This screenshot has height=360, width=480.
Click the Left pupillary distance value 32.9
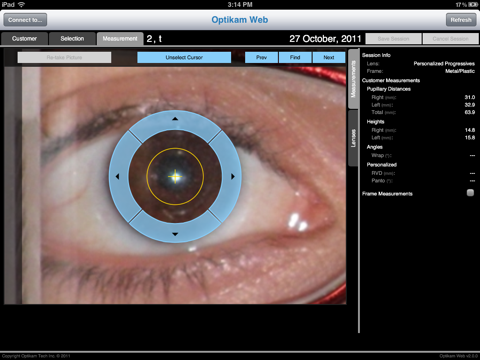tap(470, 105)
